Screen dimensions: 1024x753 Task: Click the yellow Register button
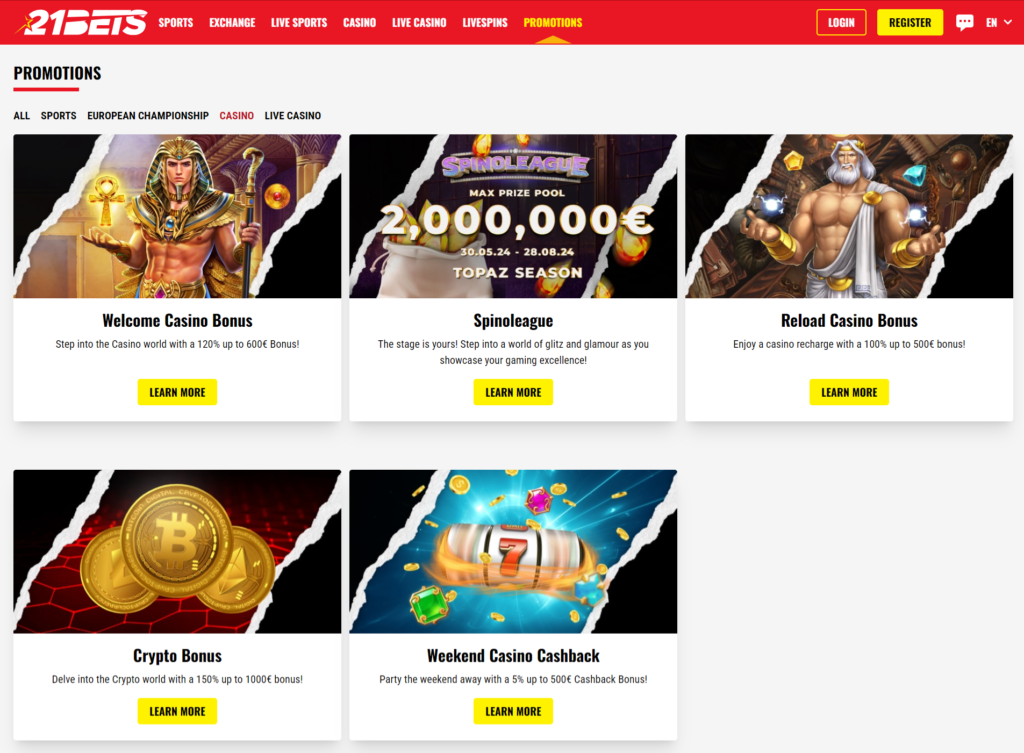[x=910, y=22]
